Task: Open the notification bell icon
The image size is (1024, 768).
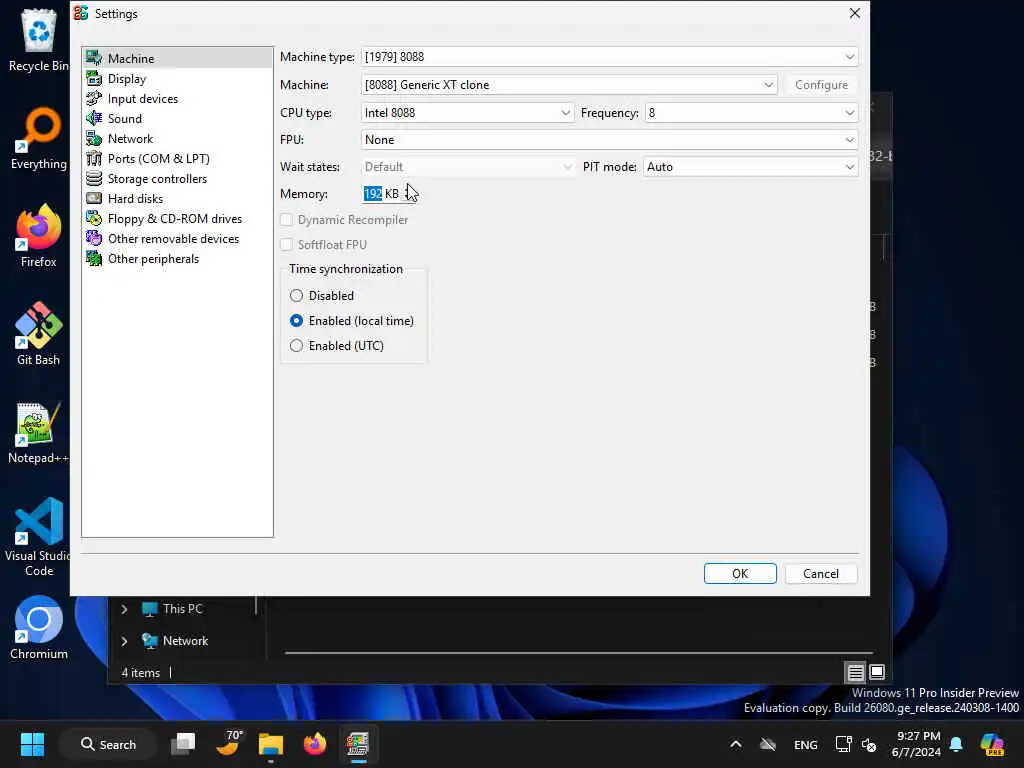Action: (956, 744)
